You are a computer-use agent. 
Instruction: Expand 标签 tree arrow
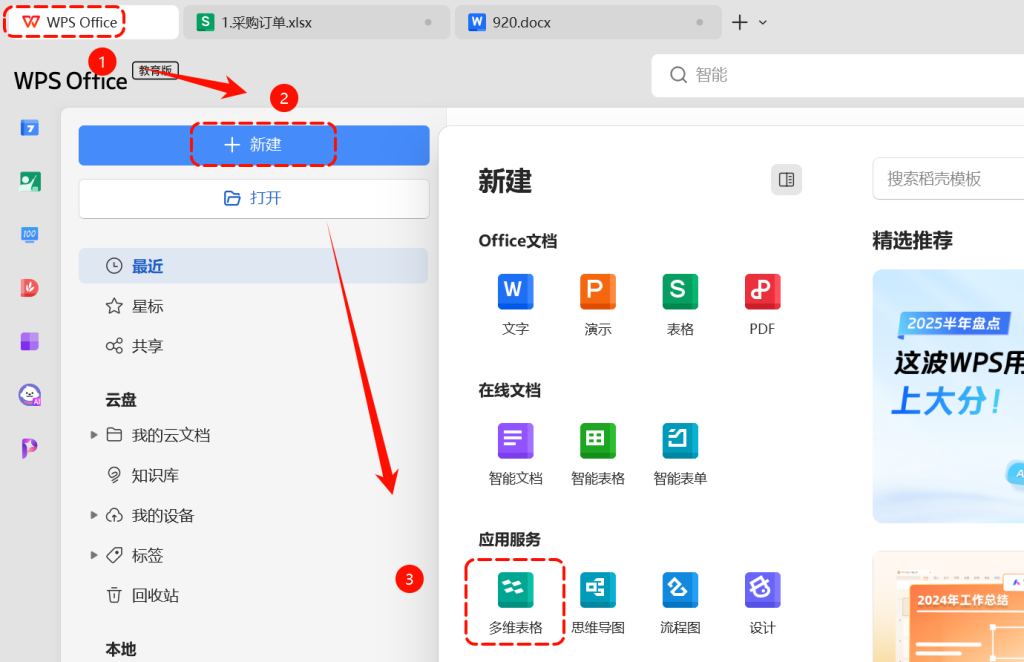94,555
